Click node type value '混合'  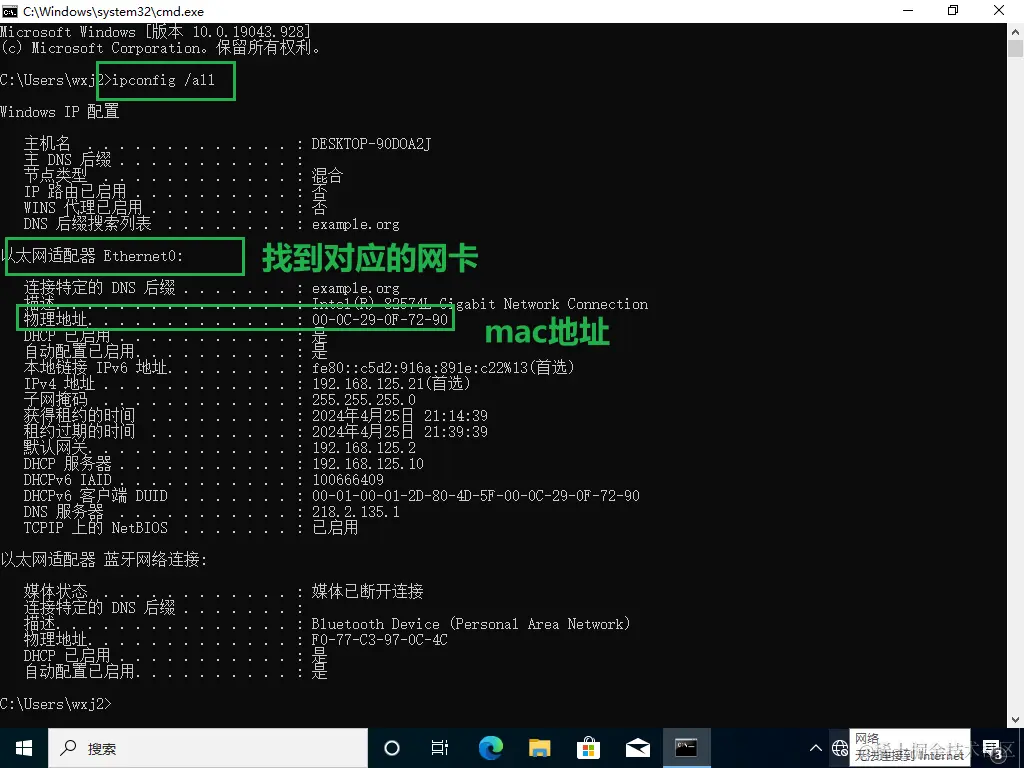327,176
